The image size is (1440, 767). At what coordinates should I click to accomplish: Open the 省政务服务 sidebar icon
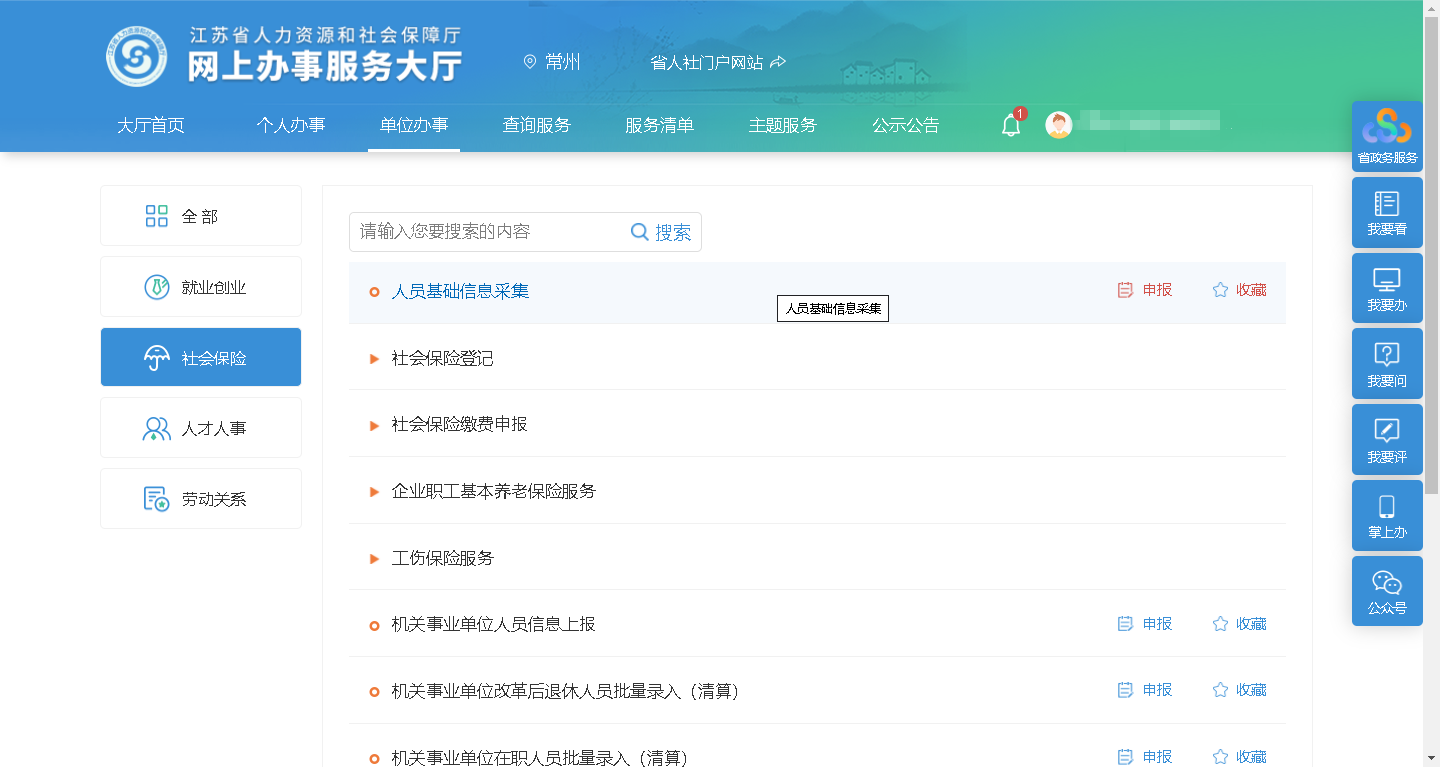click(1386, 136)
